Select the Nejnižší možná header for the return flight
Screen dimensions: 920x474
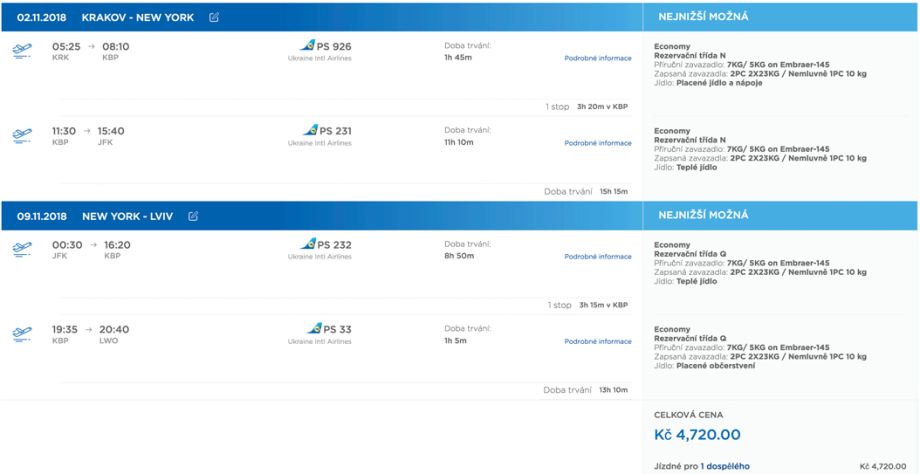[702, 215]
